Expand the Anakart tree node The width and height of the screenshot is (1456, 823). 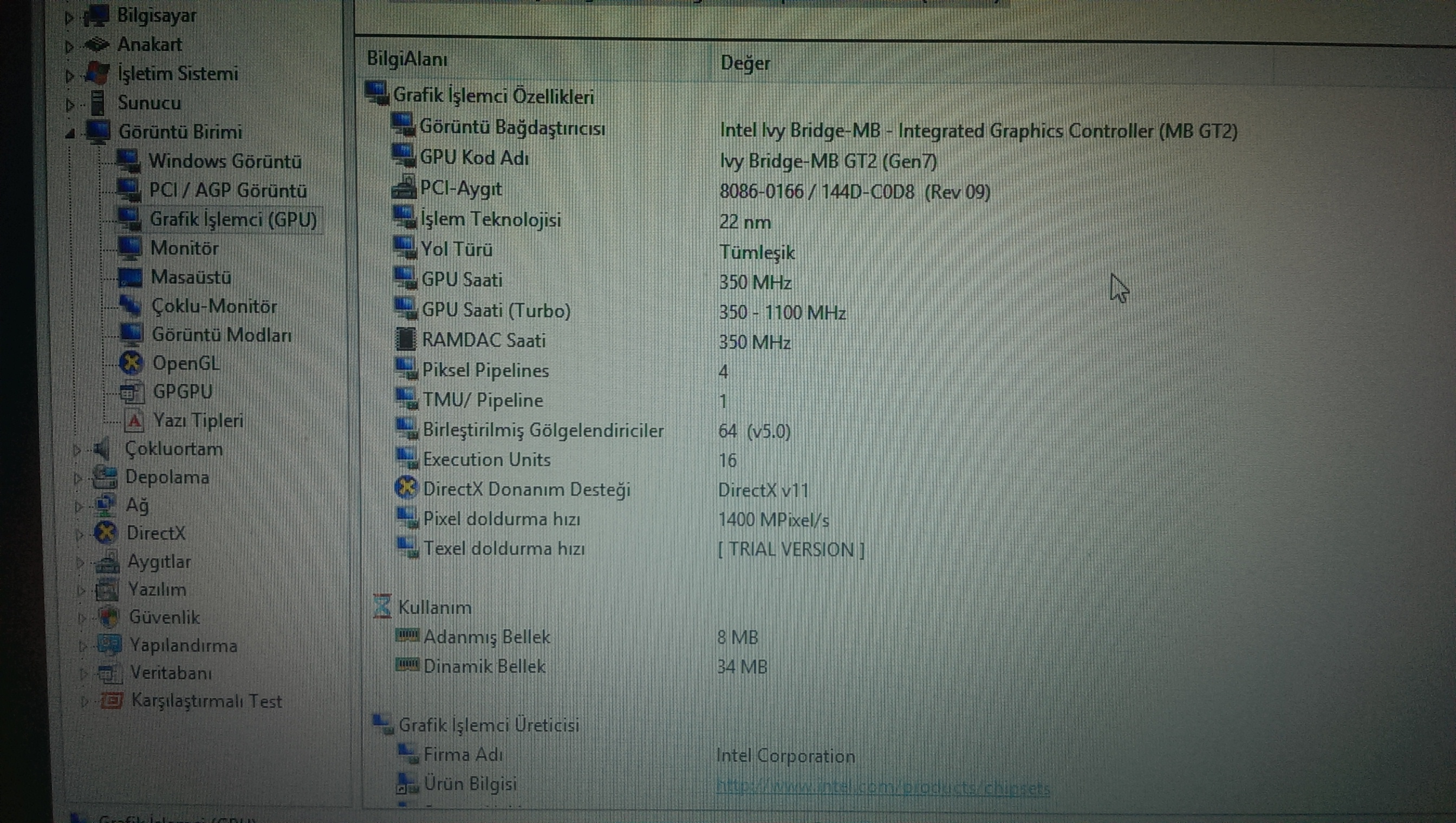69,46
